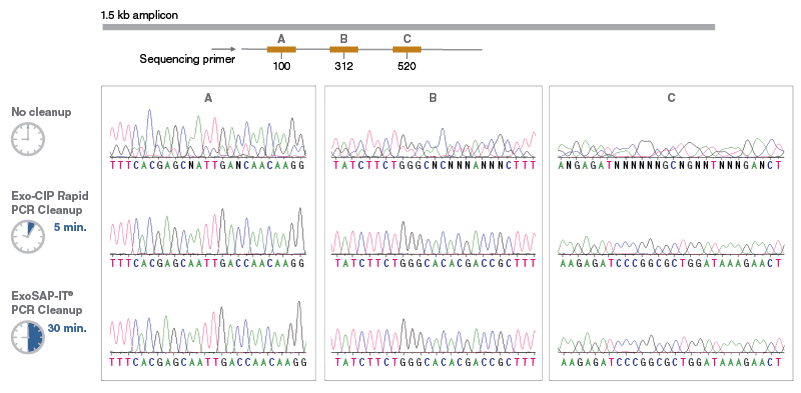
Task: Click the panel C column header
Action: tap(671, 99)
